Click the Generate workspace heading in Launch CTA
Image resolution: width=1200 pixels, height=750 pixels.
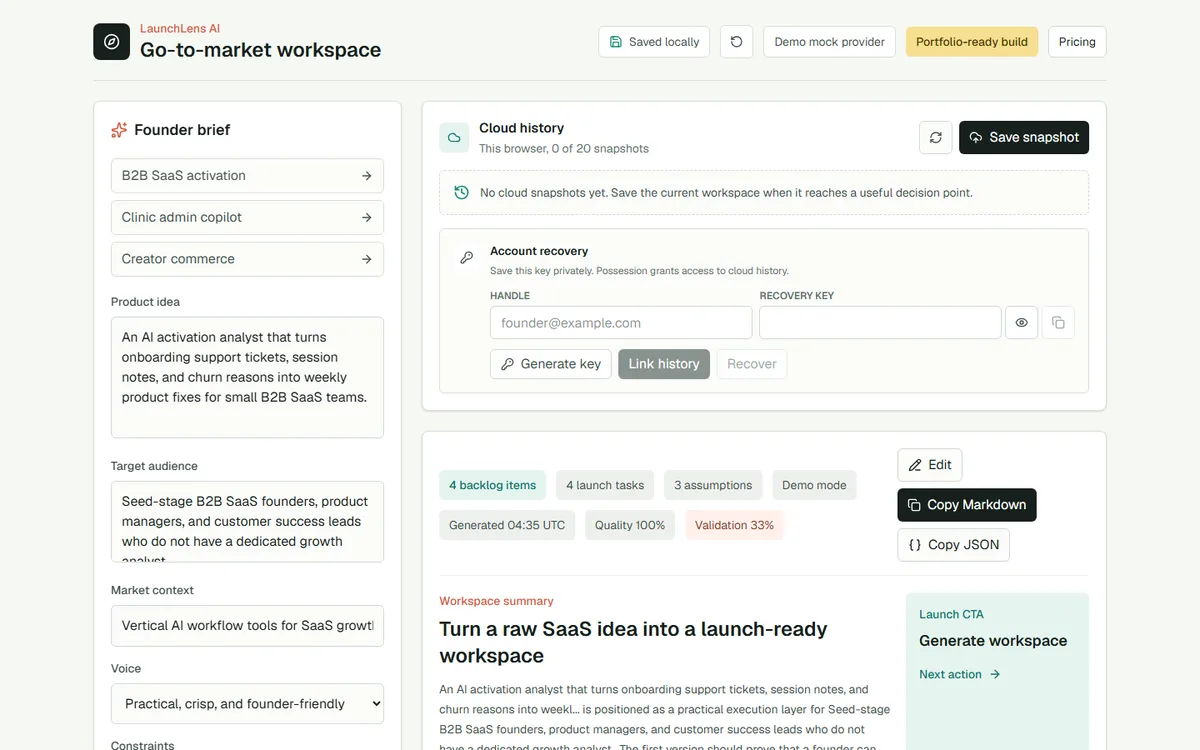[x=993, y=641]
